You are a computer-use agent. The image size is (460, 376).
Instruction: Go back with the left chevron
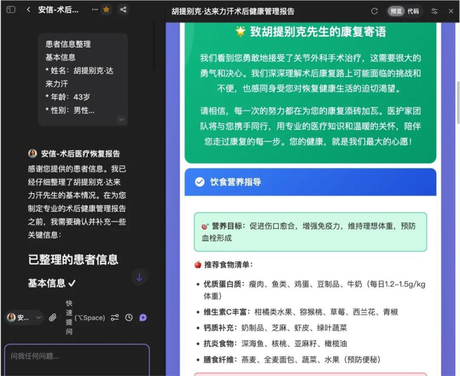28,10
